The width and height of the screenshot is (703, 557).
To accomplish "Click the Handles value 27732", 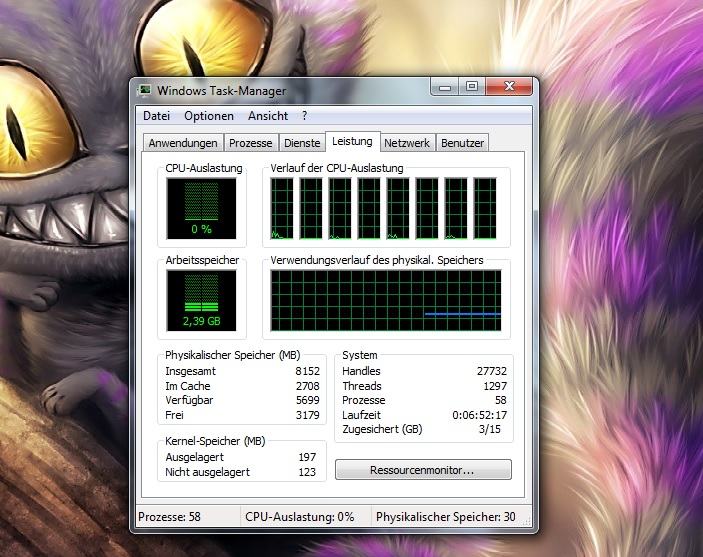I will click(x=492, y=371).
